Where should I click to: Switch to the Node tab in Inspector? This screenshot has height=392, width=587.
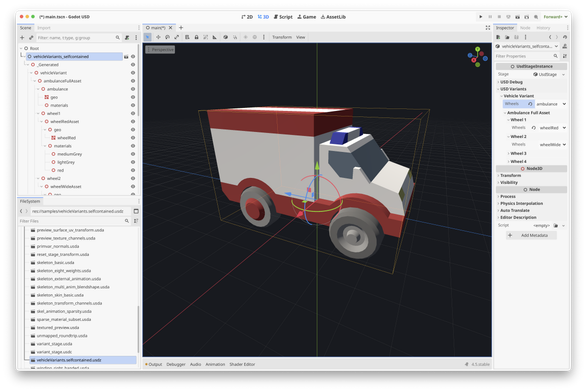[525, 28]
